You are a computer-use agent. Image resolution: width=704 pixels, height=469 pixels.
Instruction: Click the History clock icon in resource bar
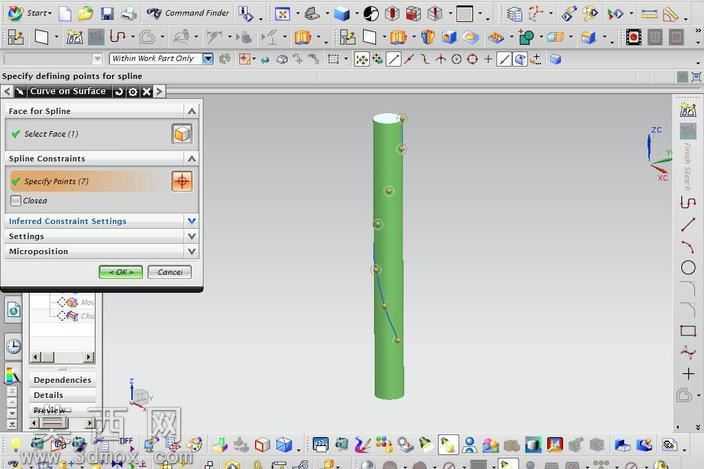pyautogui.click(x=14, y=347)
